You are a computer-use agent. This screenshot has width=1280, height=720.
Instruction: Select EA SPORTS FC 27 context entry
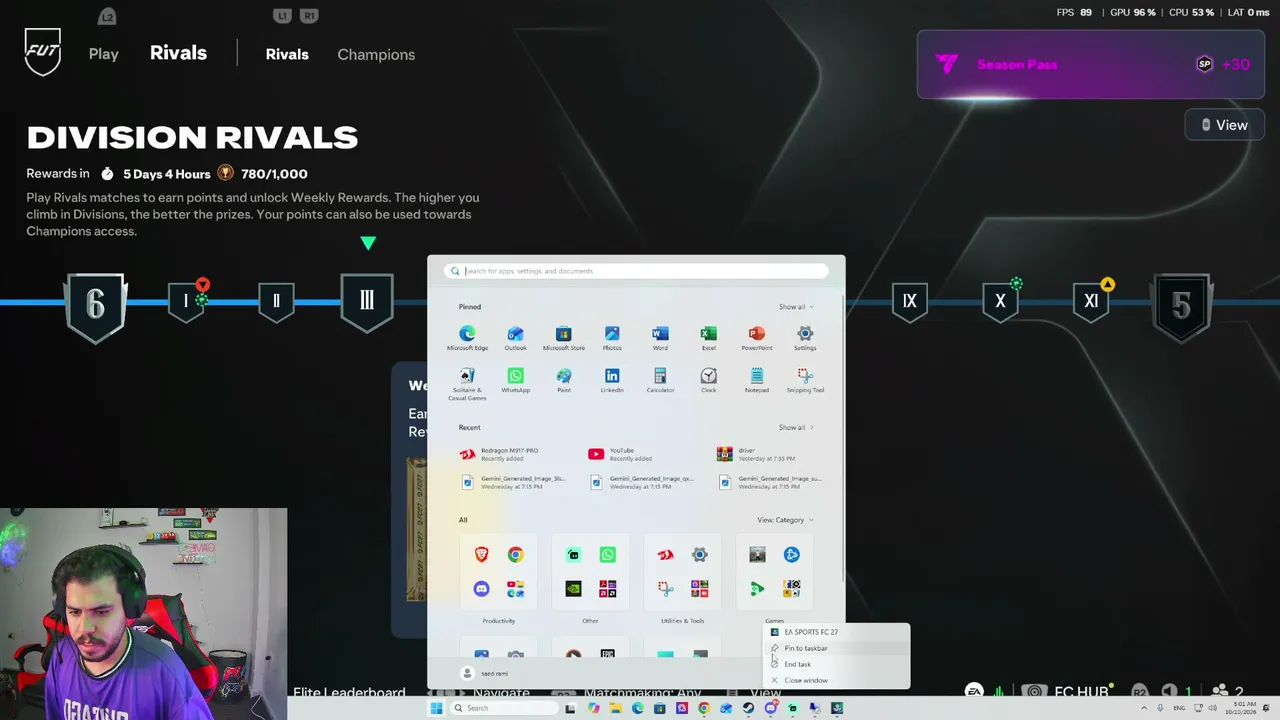click(x=838, y=632)
